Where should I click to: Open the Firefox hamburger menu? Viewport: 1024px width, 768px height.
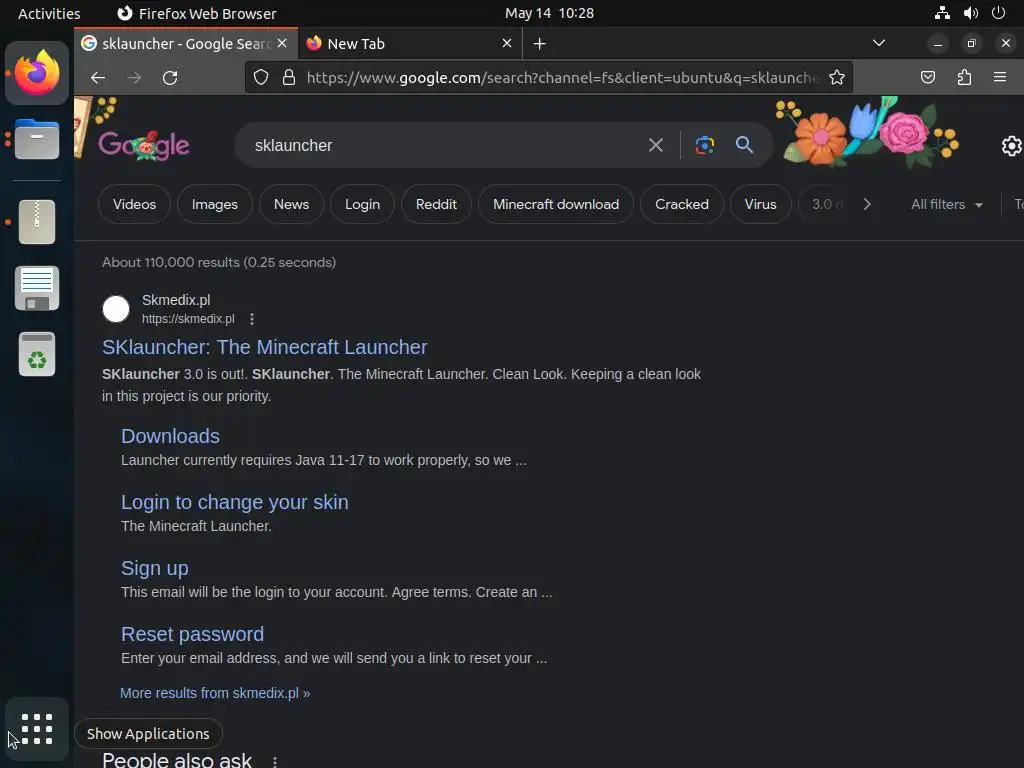(999, 77)
